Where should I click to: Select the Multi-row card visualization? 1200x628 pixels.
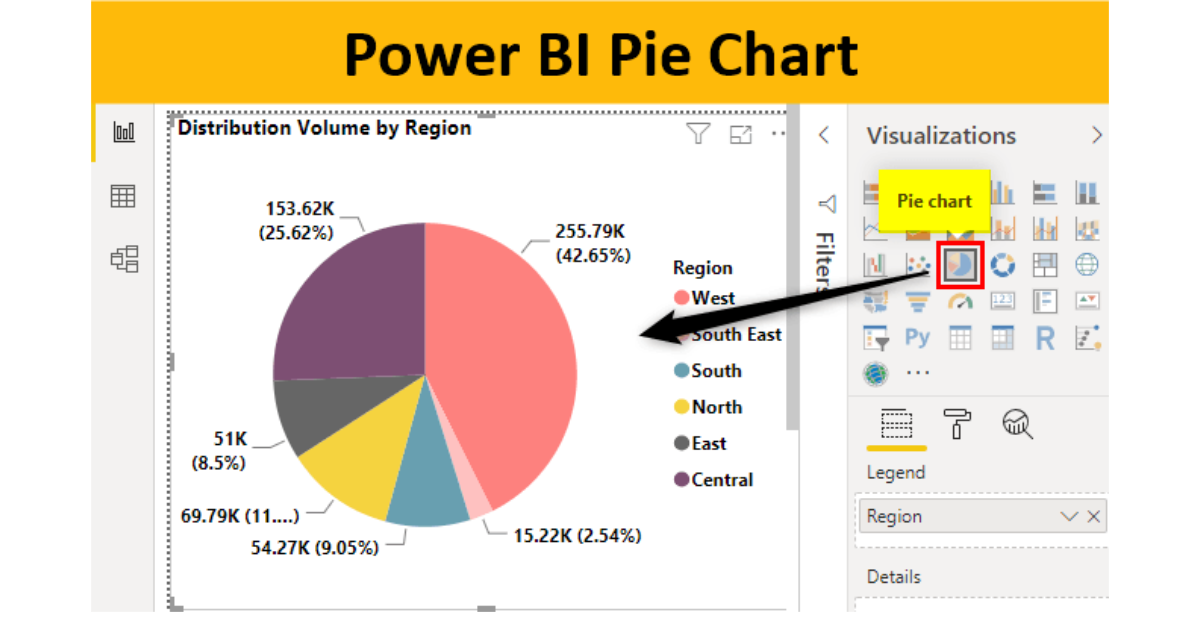(x=1045, y=300)
